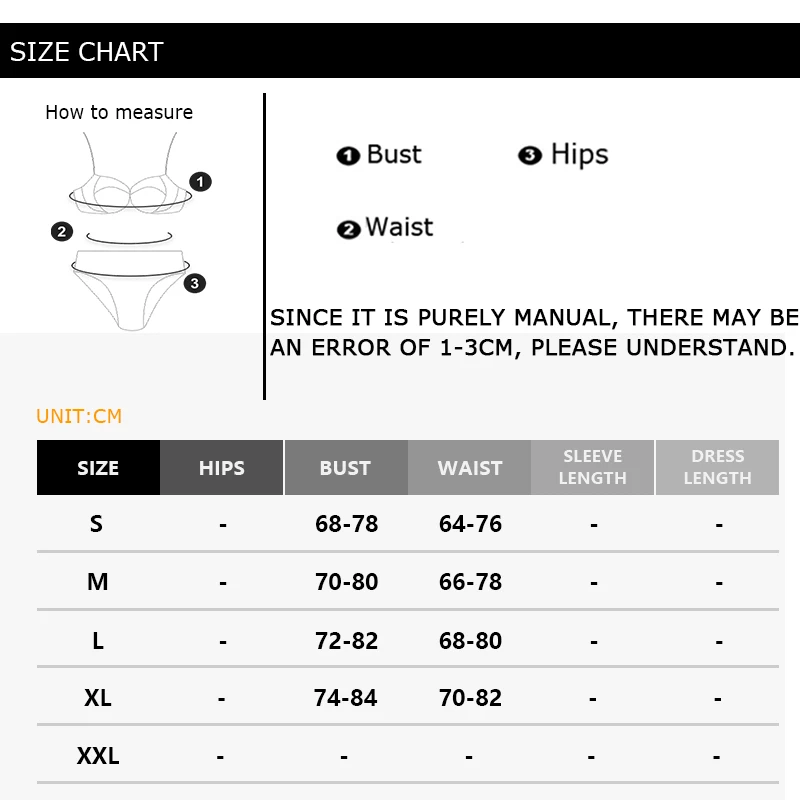The image size is (800, 800).
Task: Click the XL size row label
Action: pyautogui.click(x=97, y=698)
